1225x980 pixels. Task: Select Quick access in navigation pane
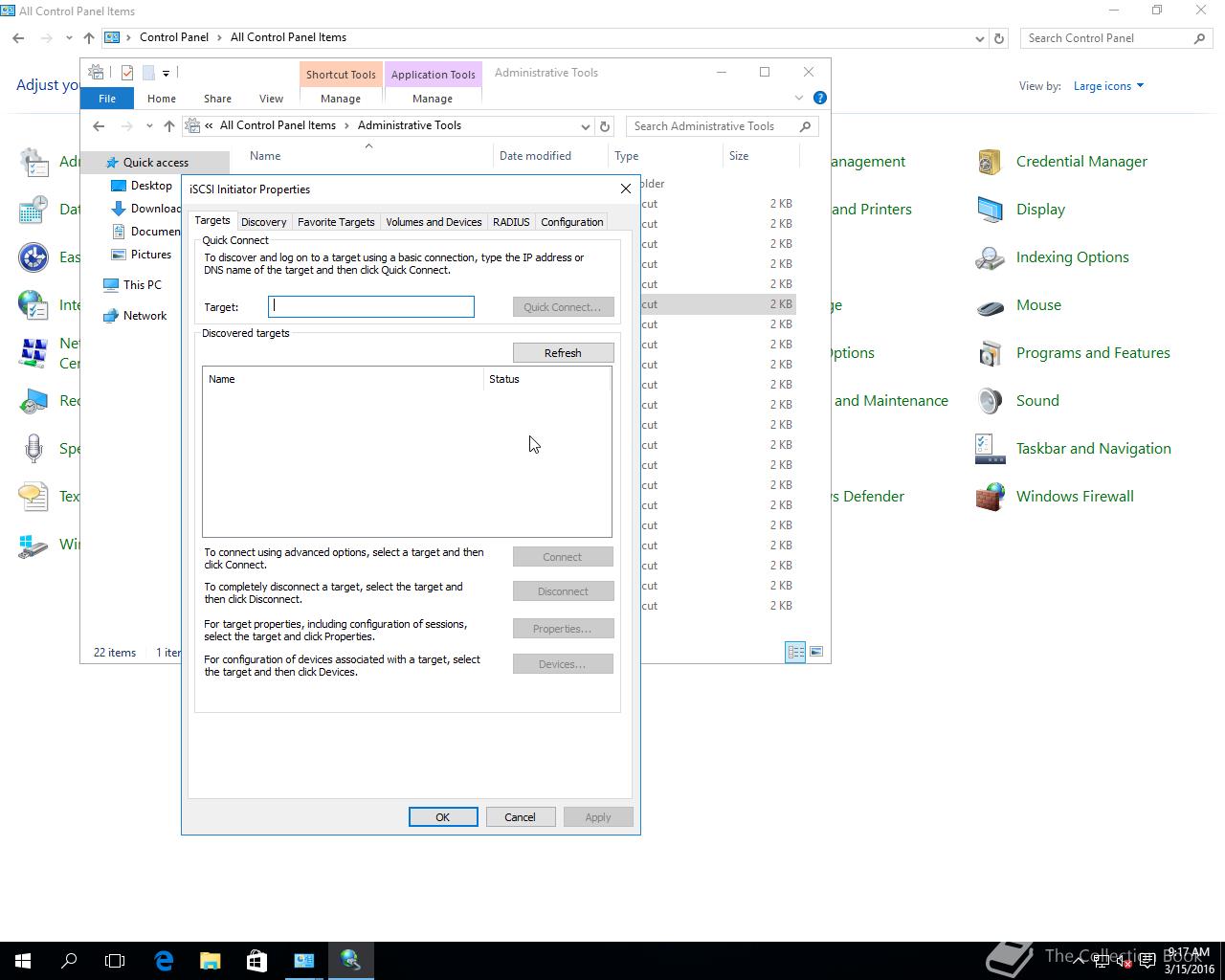tap(155, 163)
